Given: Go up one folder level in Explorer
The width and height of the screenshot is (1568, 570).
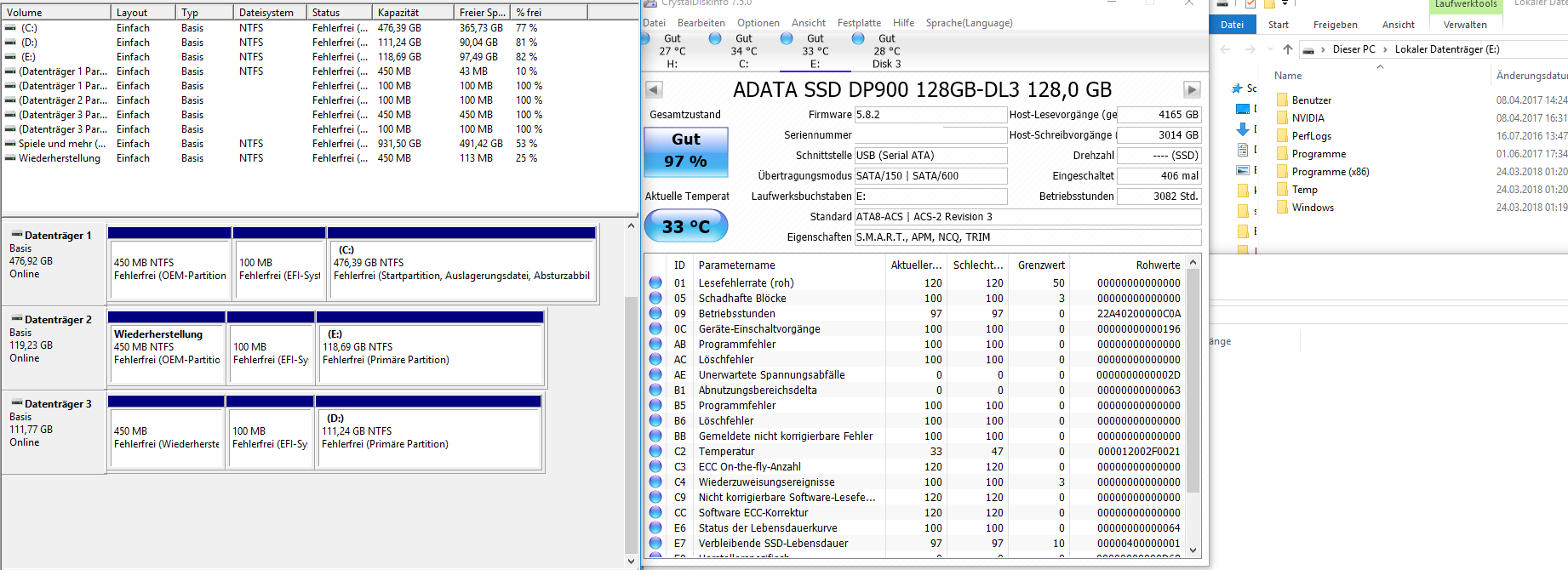Looking at the screenshot, I should [x=1287, y=49].
